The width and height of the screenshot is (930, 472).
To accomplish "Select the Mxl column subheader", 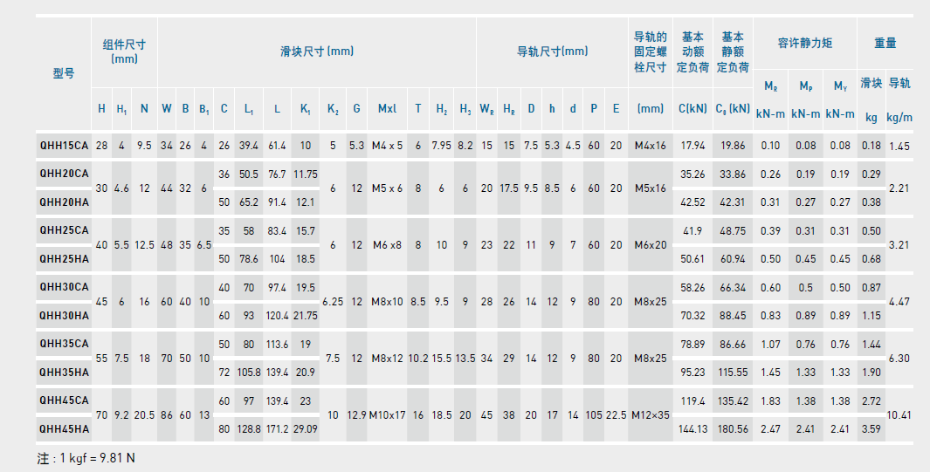I will coord(387,108).
